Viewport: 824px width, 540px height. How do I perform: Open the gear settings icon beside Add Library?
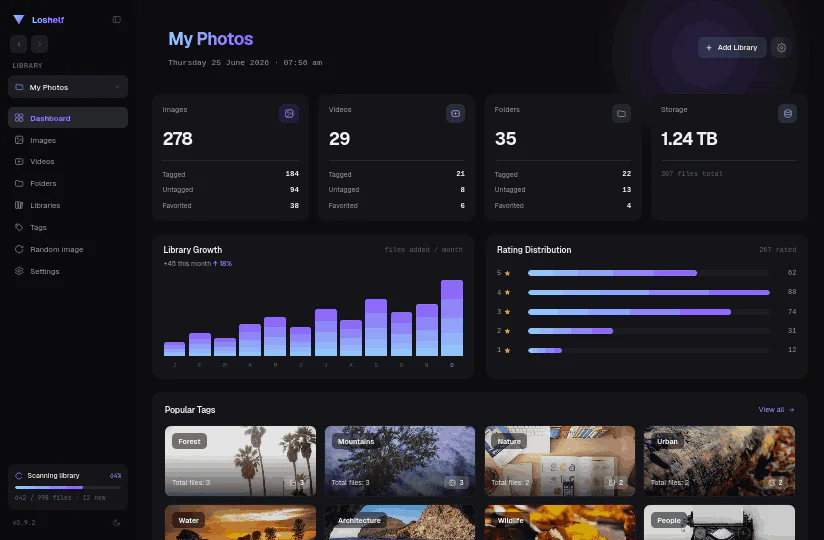coord(781,48)
